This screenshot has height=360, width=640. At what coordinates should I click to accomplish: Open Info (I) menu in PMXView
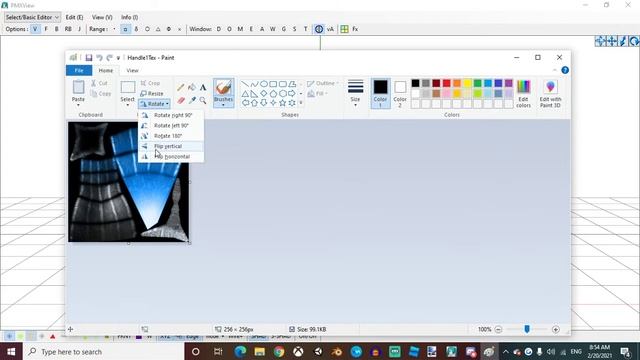(x=129, y=17)
